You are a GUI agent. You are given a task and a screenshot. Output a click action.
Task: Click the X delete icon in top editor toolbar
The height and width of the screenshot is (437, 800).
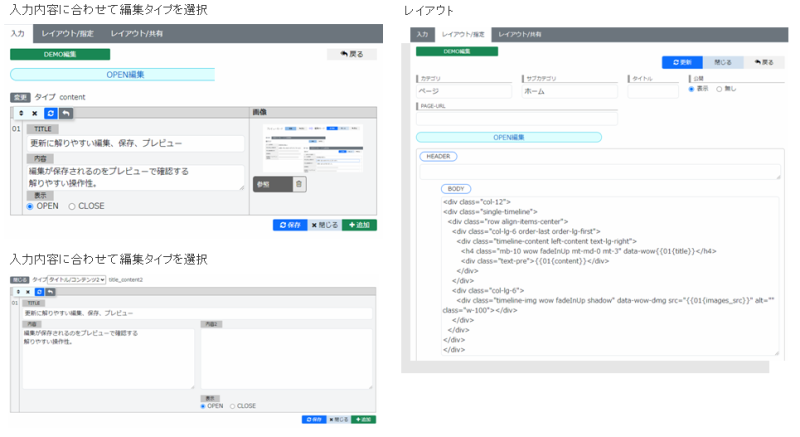(34, 114)
